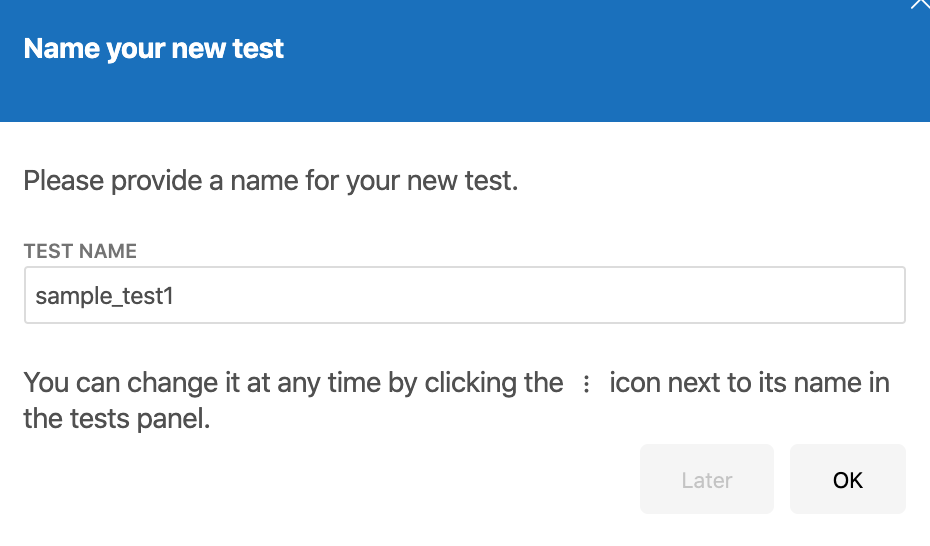Focus the TEST NAME input field
The height and width of the screenshot is (546, 930).
[x=464, y=295]
